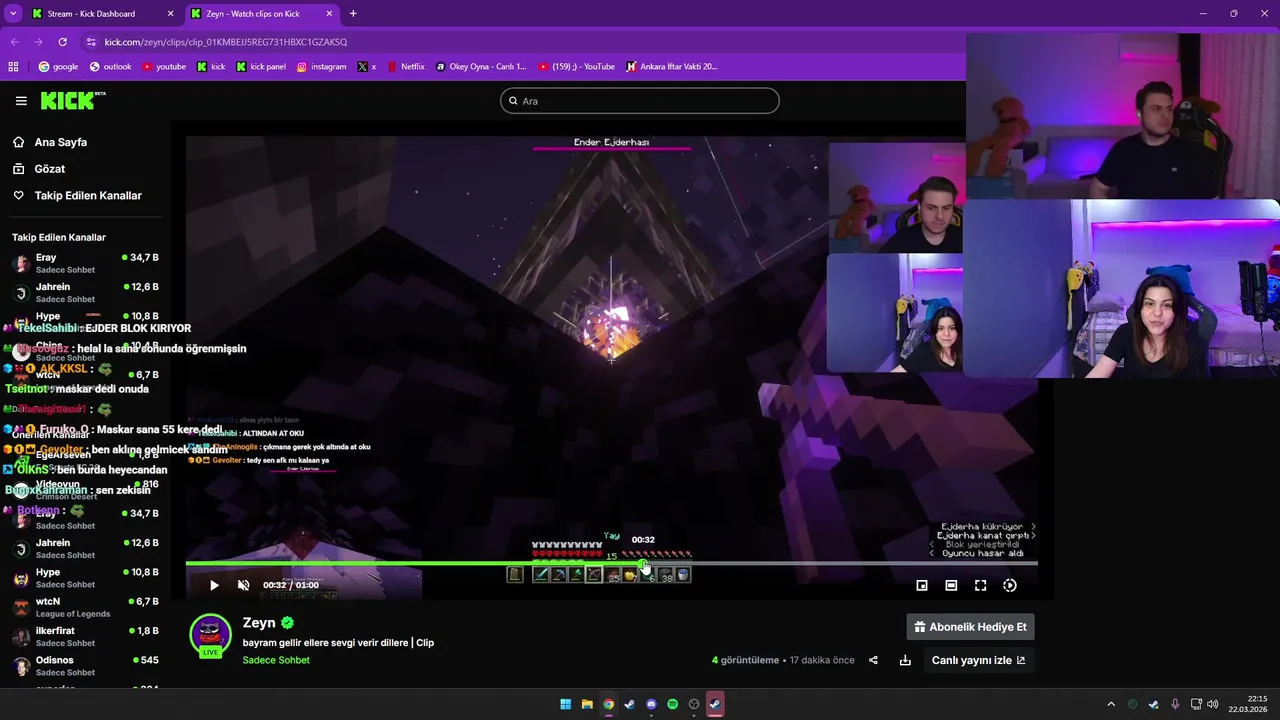Play the paused clip
The width and height of the screenshot is (1280, 720).
pyautogui.click(x=214, y=585)
